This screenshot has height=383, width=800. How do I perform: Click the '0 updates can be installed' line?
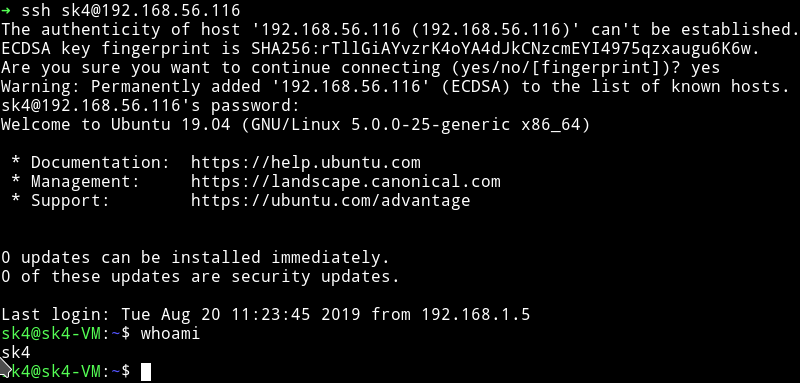[195, 258]
